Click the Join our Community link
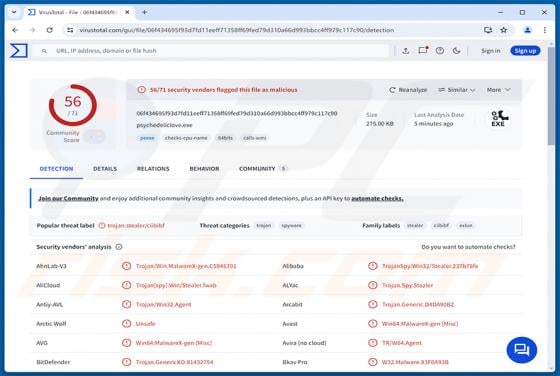 [x=68, y=198]
